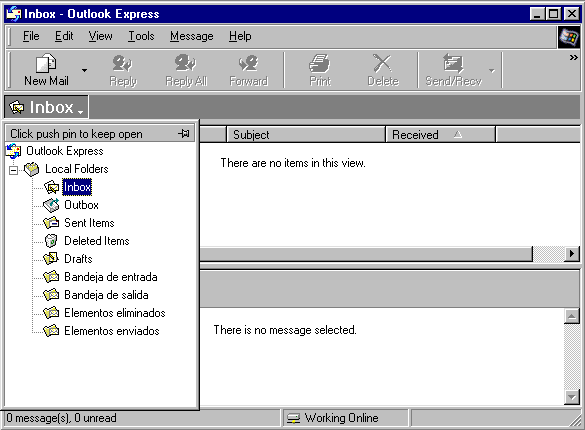
Task: Click the Print toolbar icon
Action: 320,63
